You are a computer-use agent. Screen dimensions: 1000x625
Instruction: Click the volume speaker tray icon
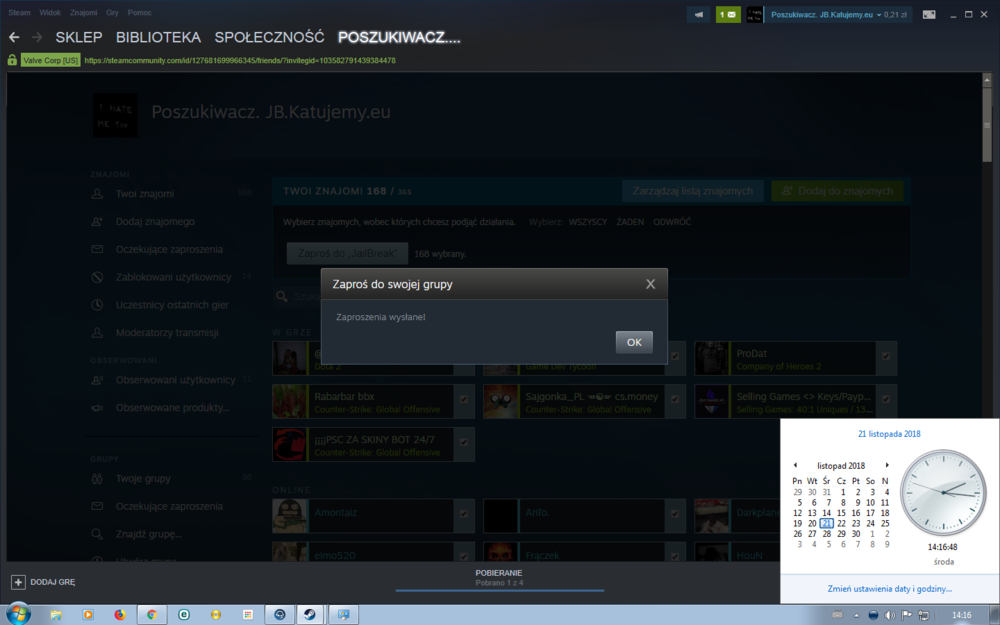tap(890, 615)
